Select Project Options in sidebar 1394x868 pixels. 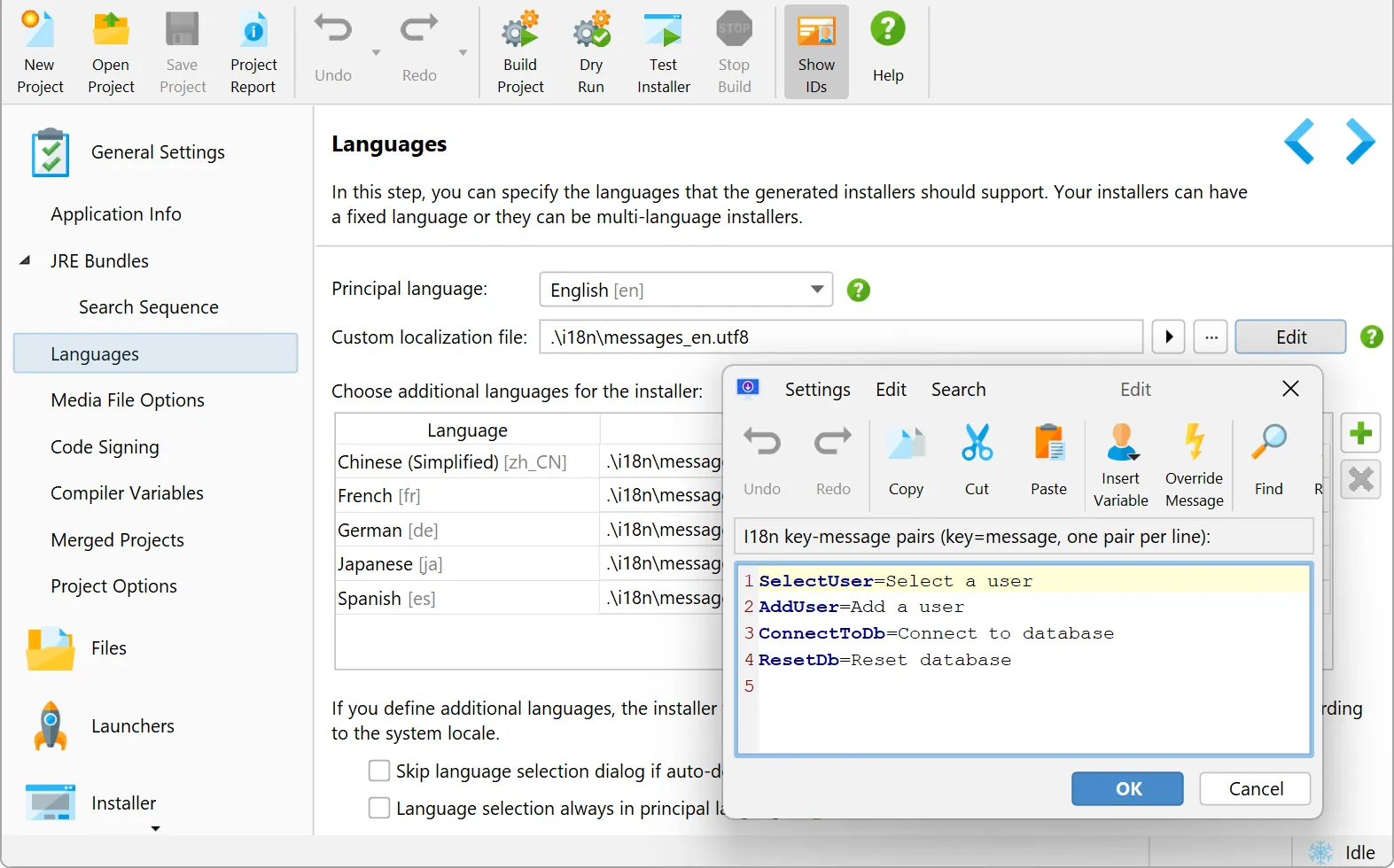(113, 586)
